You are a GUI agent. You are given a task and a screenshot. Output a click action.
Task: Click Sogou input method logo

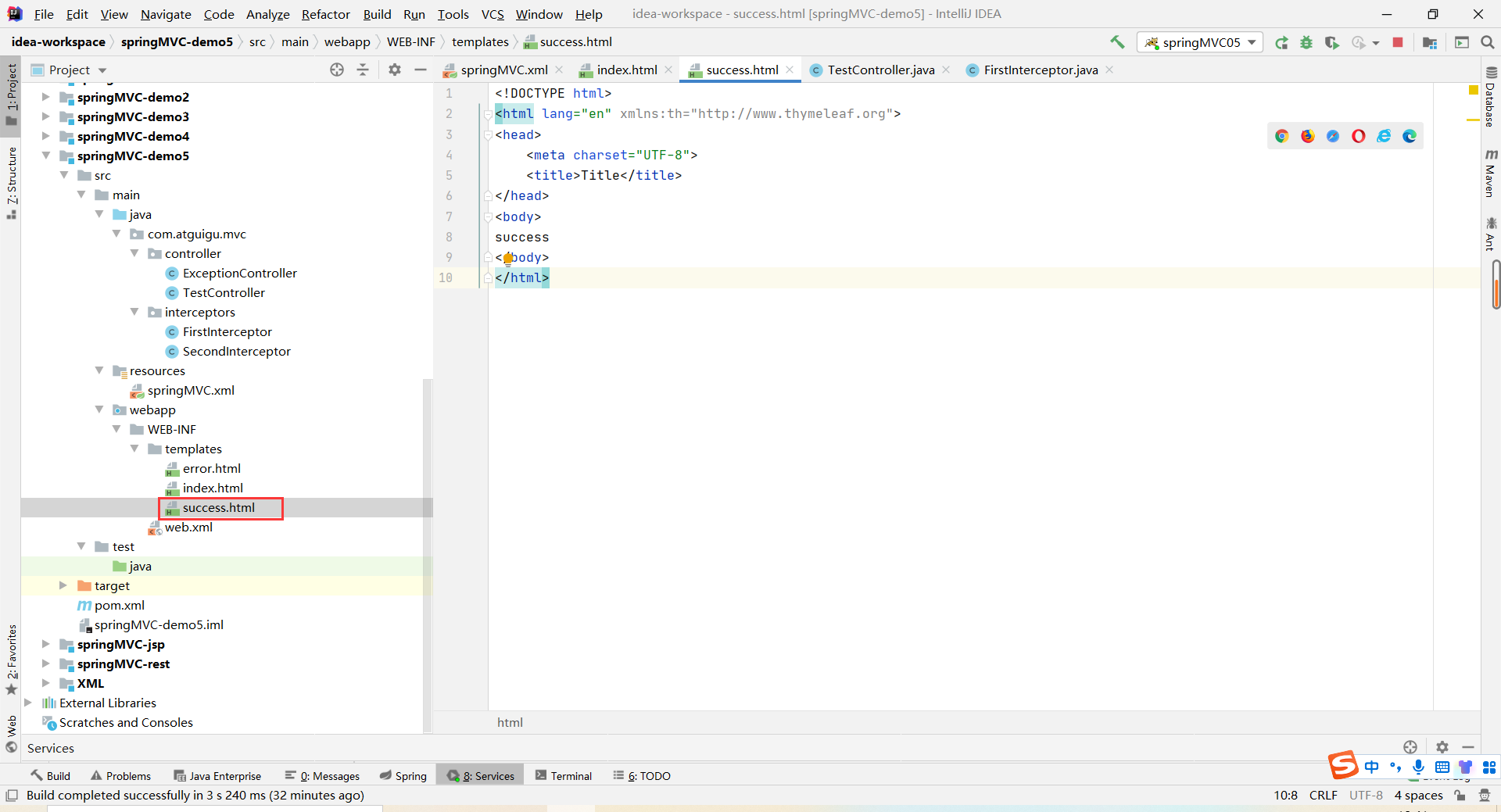[x=1344, y=765]
